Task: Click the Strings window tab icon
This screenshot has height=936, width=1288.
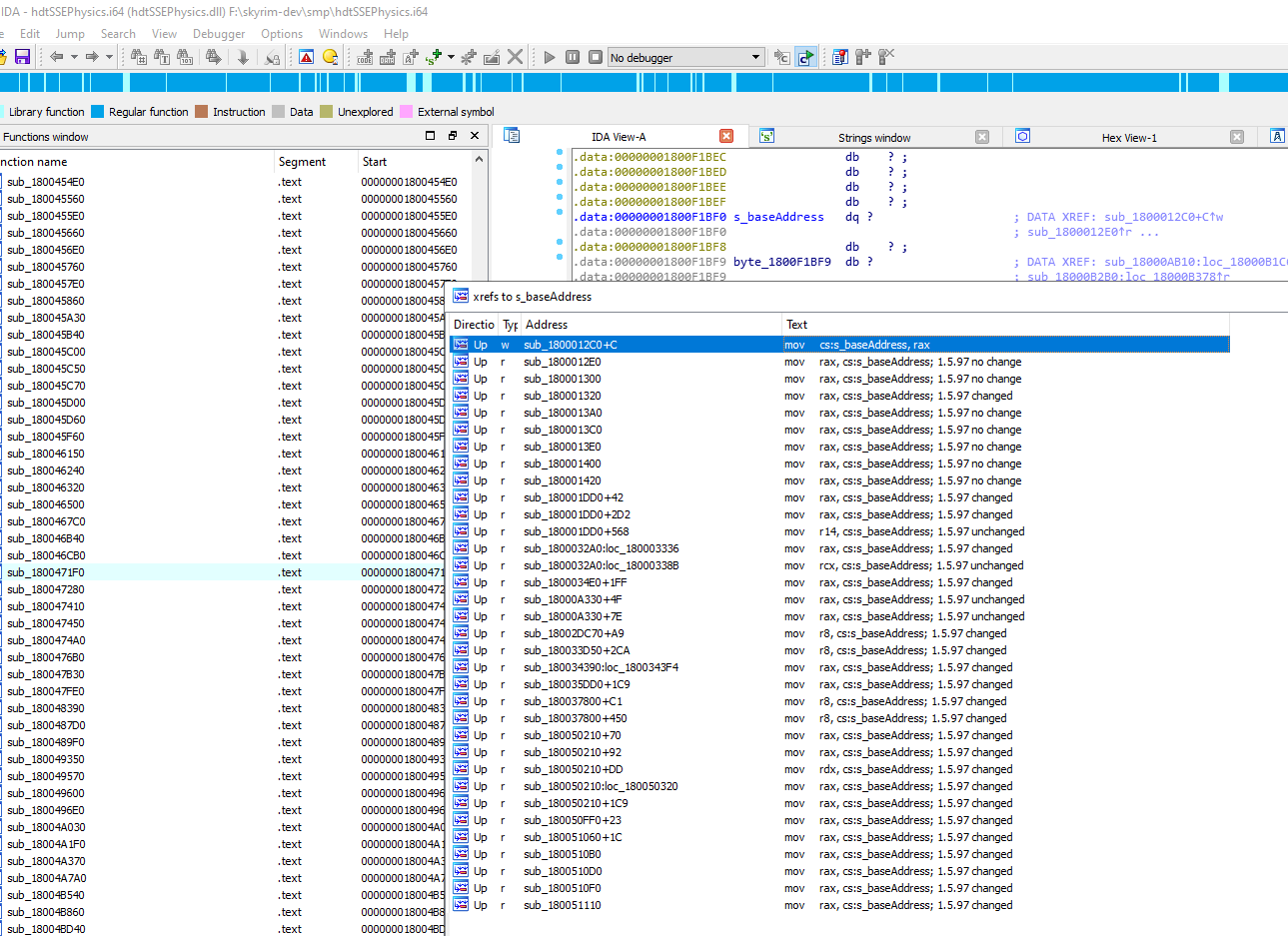Action: click(766, 136)
